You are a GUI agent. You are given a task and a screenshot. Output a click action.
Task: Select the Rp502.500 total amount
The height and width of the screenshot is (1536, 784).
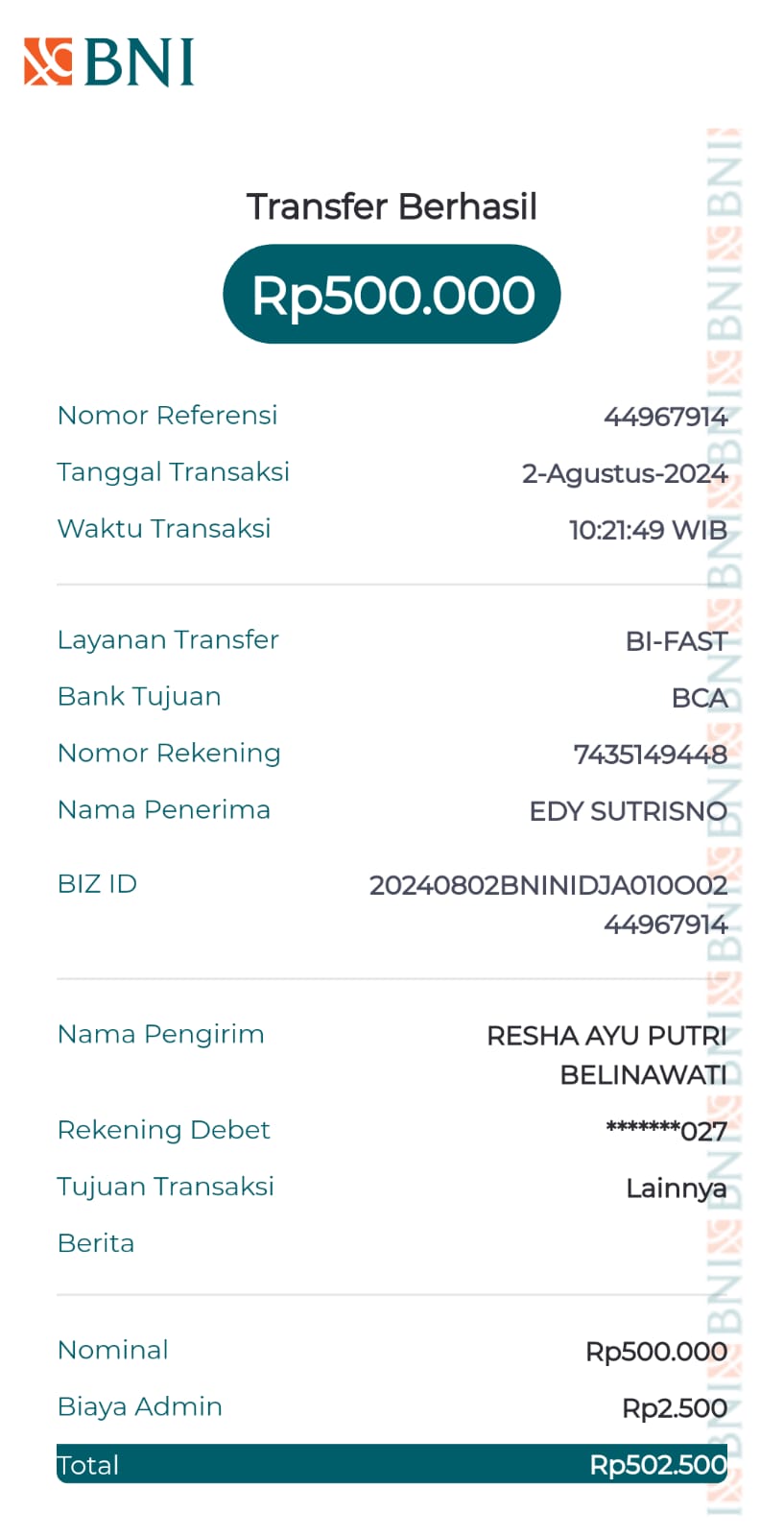click(657, 1465)
